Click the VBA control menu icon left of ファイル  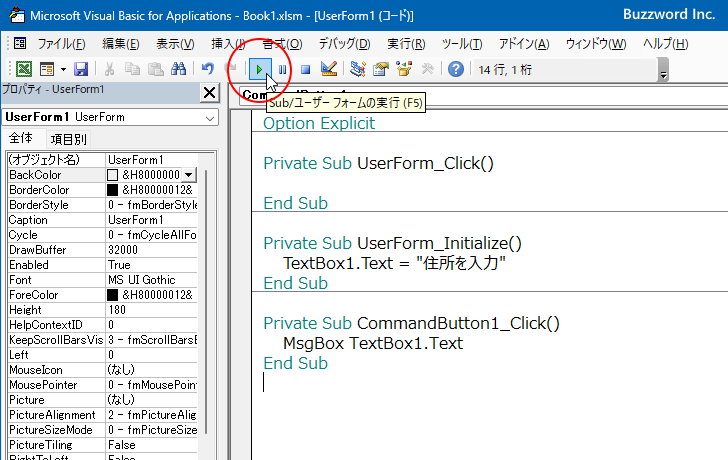(20, 44)
